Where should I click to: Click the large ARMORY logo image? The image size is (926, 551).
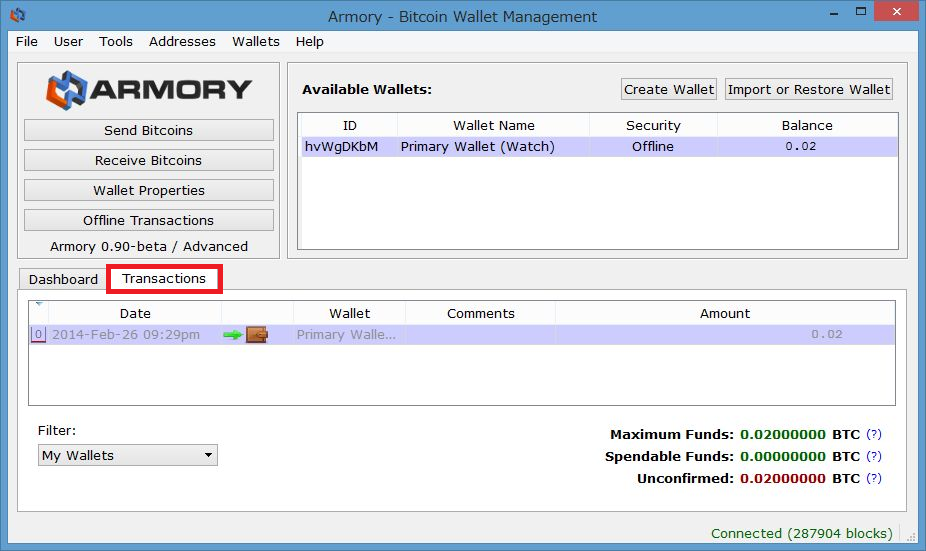pos(149,90)
